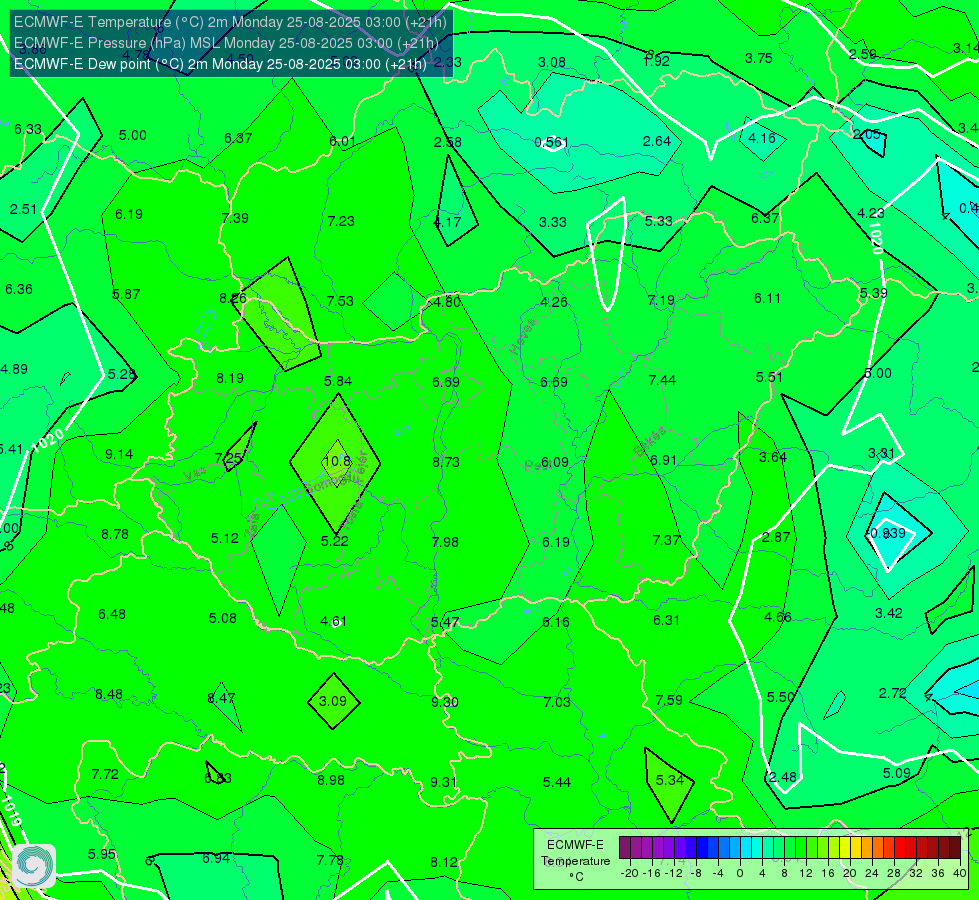Click the 4.61 map value

(333, 621)
